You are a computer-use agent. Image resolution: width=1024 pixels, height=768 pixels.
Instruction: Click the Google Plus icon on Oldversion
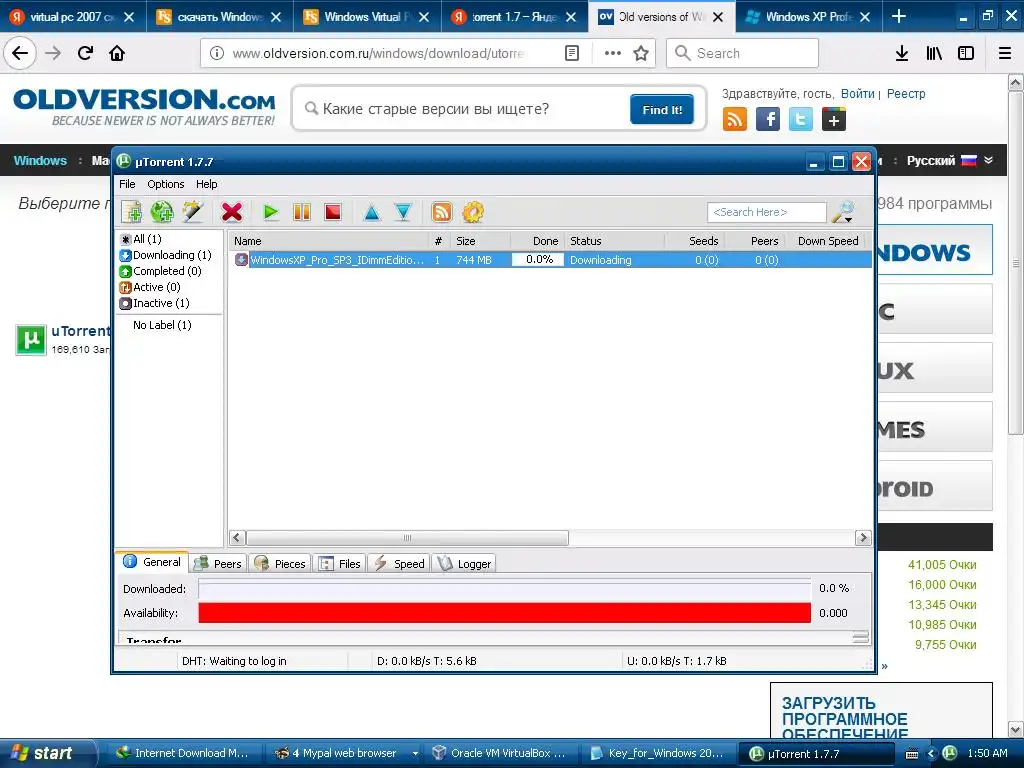coord(833,120)
